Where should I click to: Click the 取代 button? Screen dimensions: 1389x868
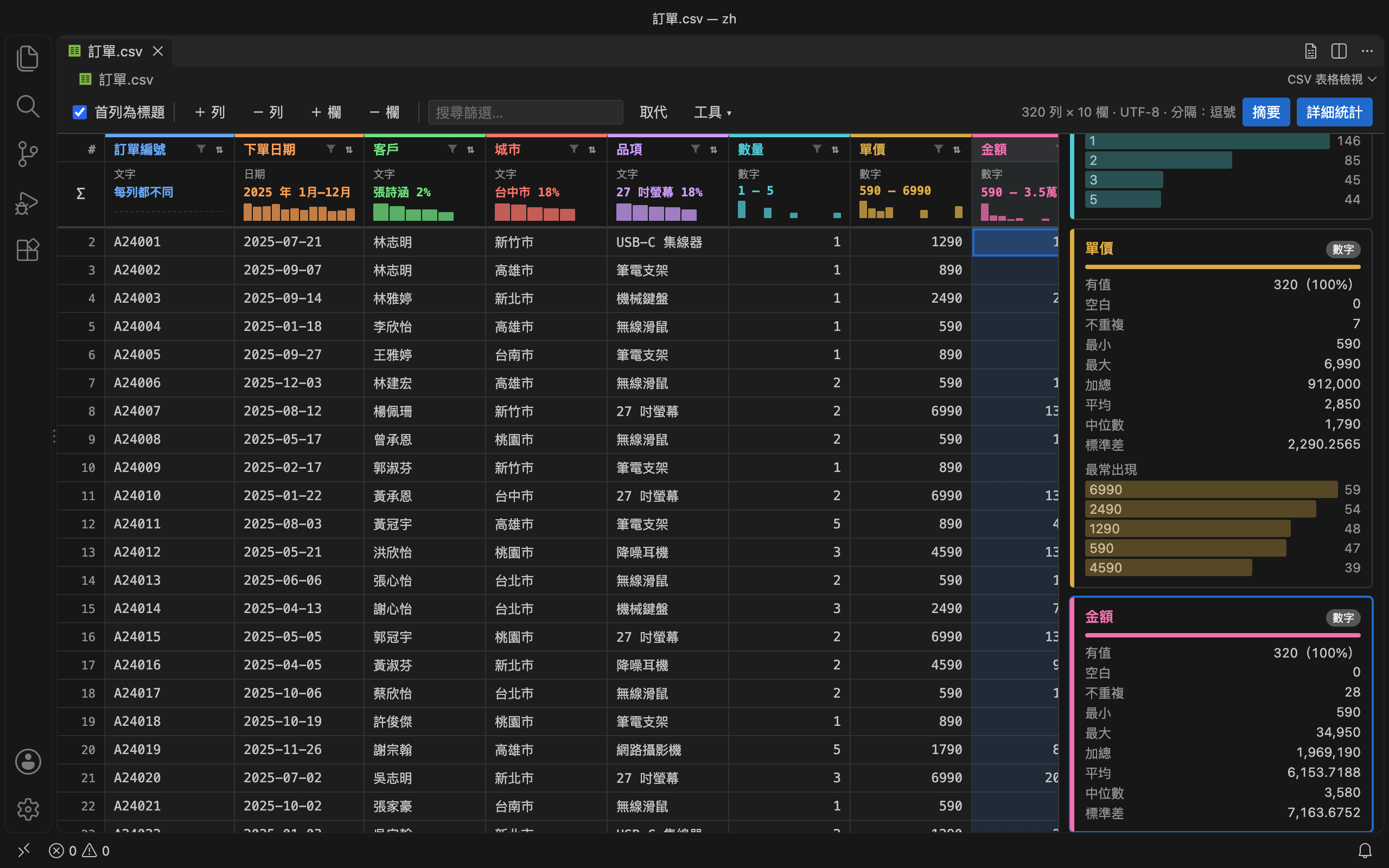point(653,112)
